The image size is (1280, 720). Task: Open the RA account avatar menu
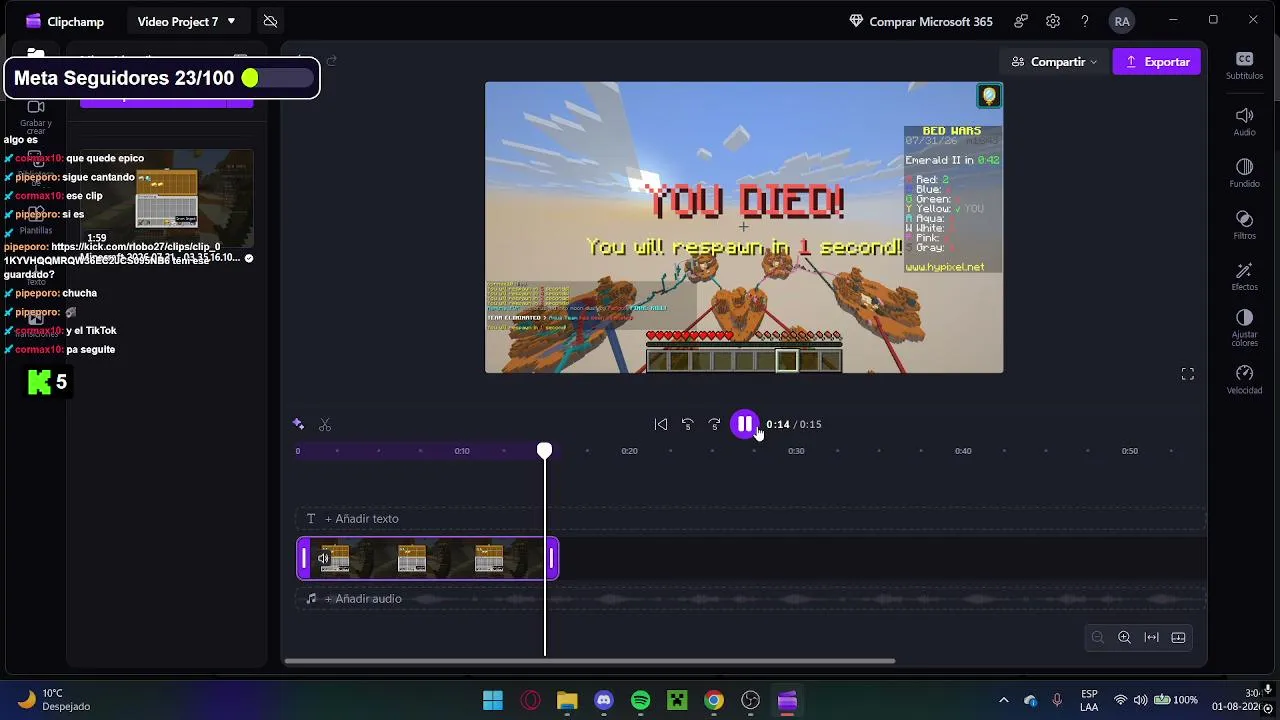point(1122,21)
